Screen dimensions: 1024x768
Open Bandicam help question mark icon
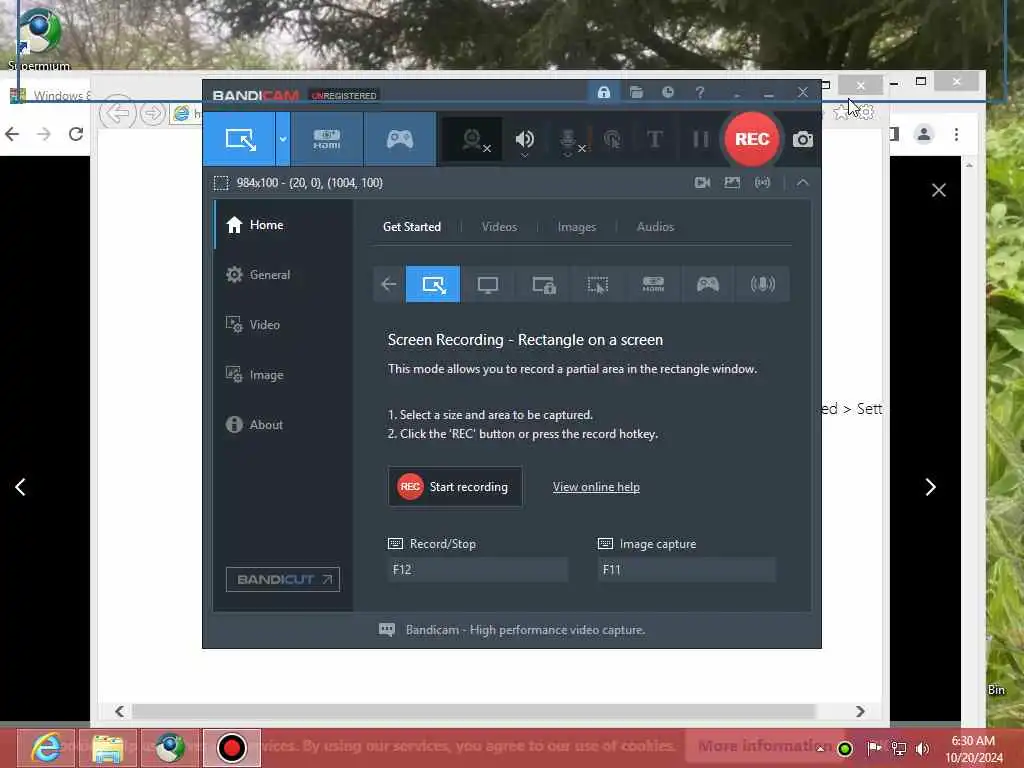pos(699,92)
